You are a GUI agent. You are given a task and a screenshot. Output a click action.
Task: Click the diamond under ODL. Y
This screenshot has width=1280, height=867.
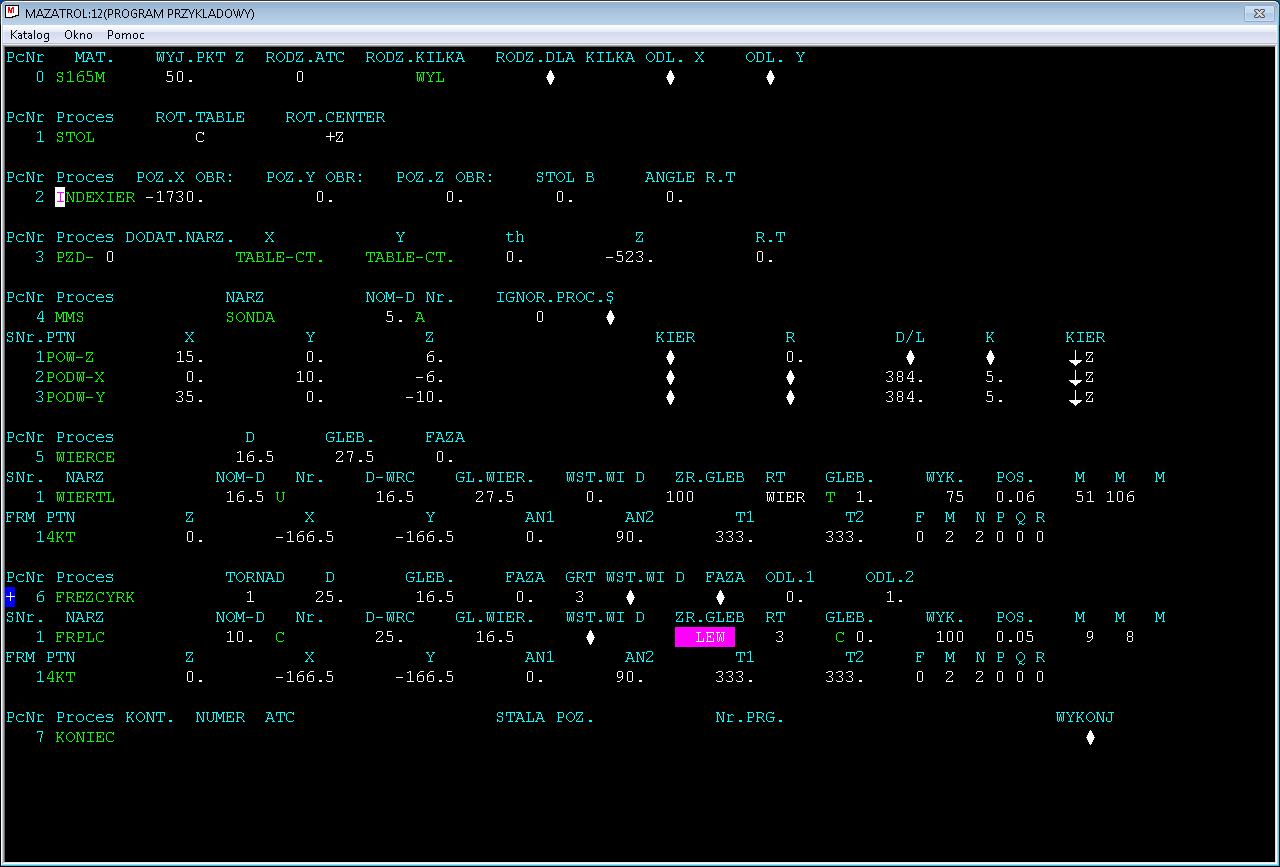click(x=770, y=77)
